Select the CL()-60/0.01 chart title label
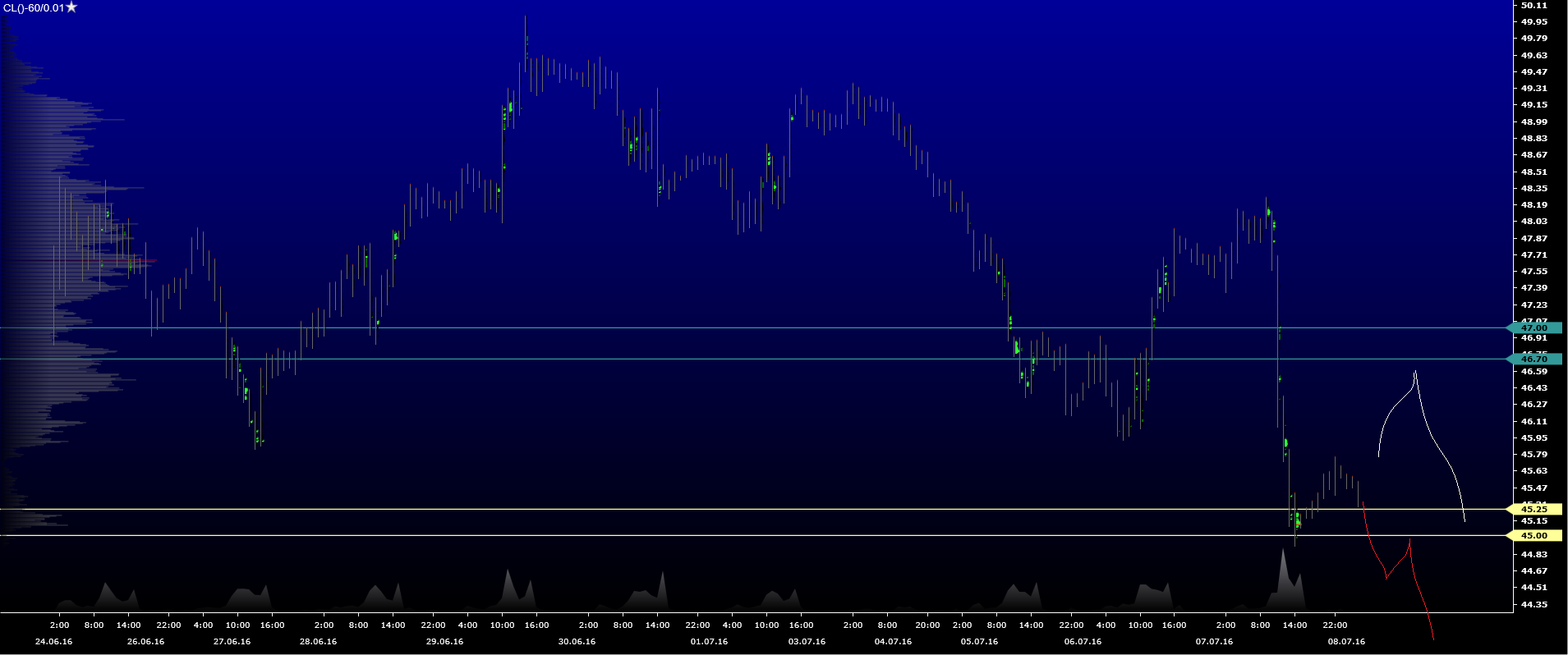The height and width of the screenshot is (655, 1568). click(33, 8)
